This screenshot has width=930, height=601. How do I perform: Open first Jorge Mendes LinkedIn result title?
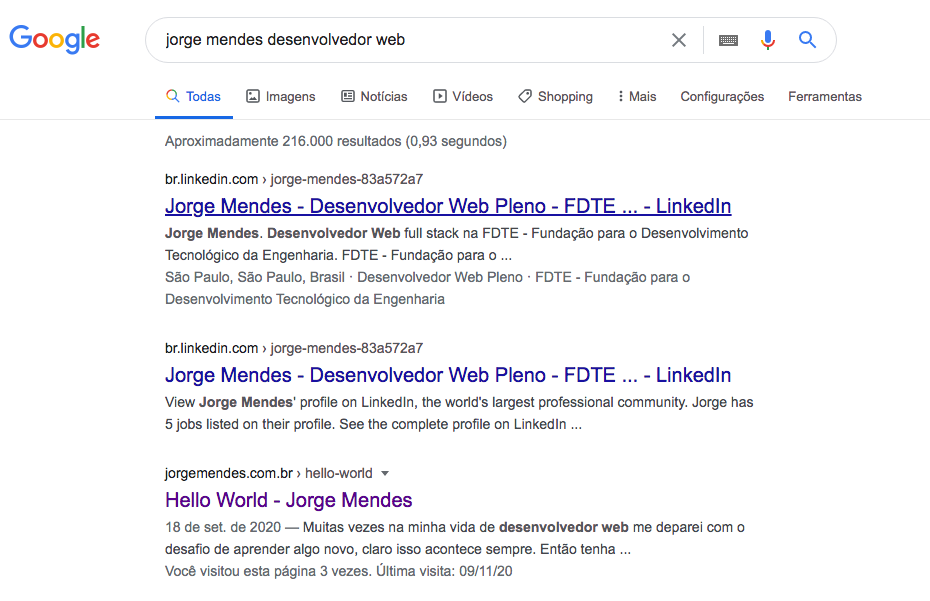pyautogui.click(x=448, y=206)
